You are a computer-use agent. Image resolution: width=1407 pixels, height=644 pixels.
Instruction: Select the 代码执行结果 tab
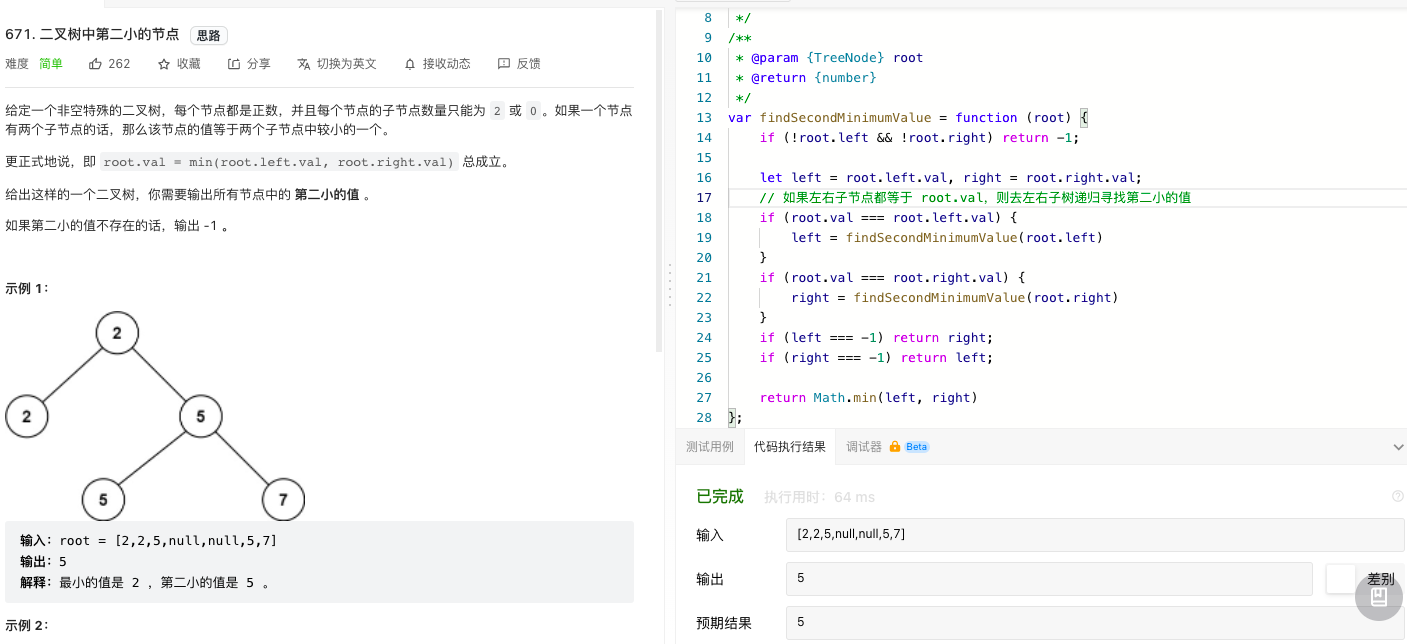pyautogui.click(x=790, y=447)
